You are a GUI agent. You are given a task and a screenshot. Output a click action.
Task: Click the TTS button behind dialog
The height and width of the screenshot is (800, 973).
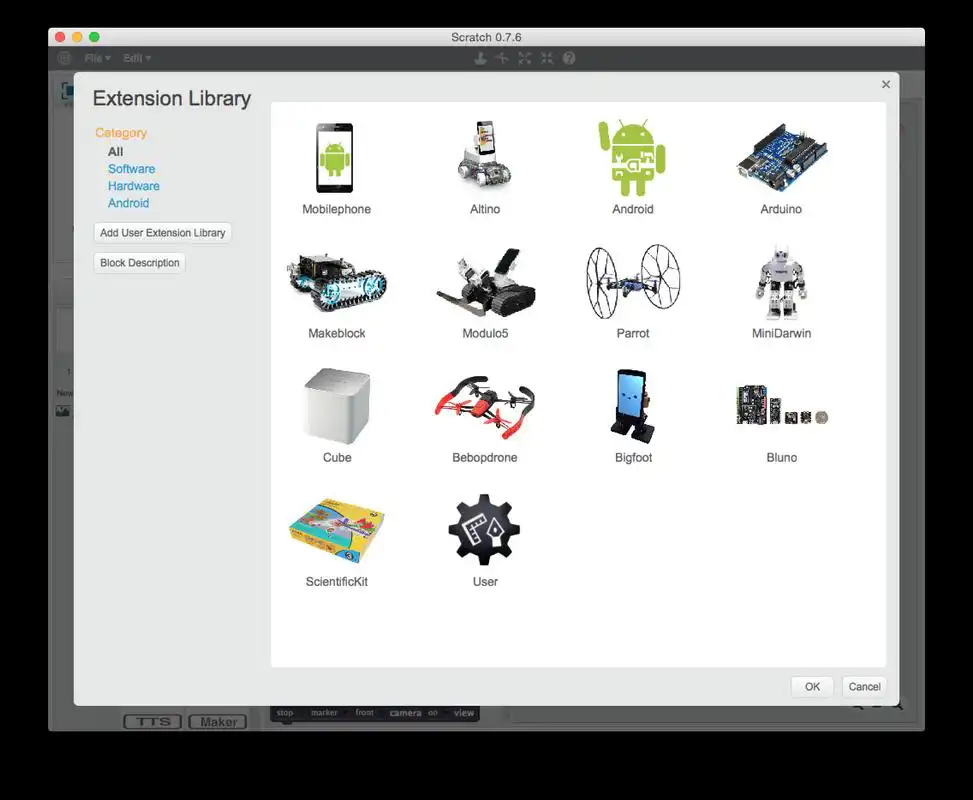point(153,722)
